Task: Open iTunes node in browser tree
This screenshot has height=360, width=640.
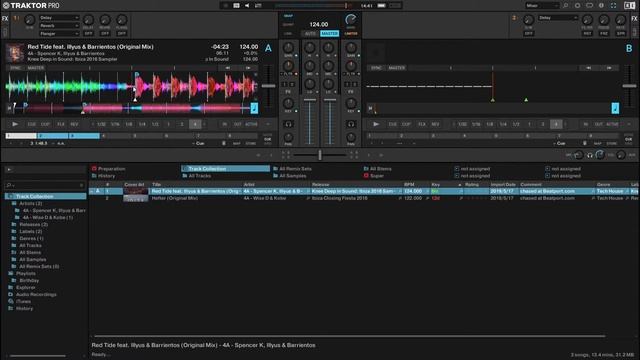Action: (23, 301)
